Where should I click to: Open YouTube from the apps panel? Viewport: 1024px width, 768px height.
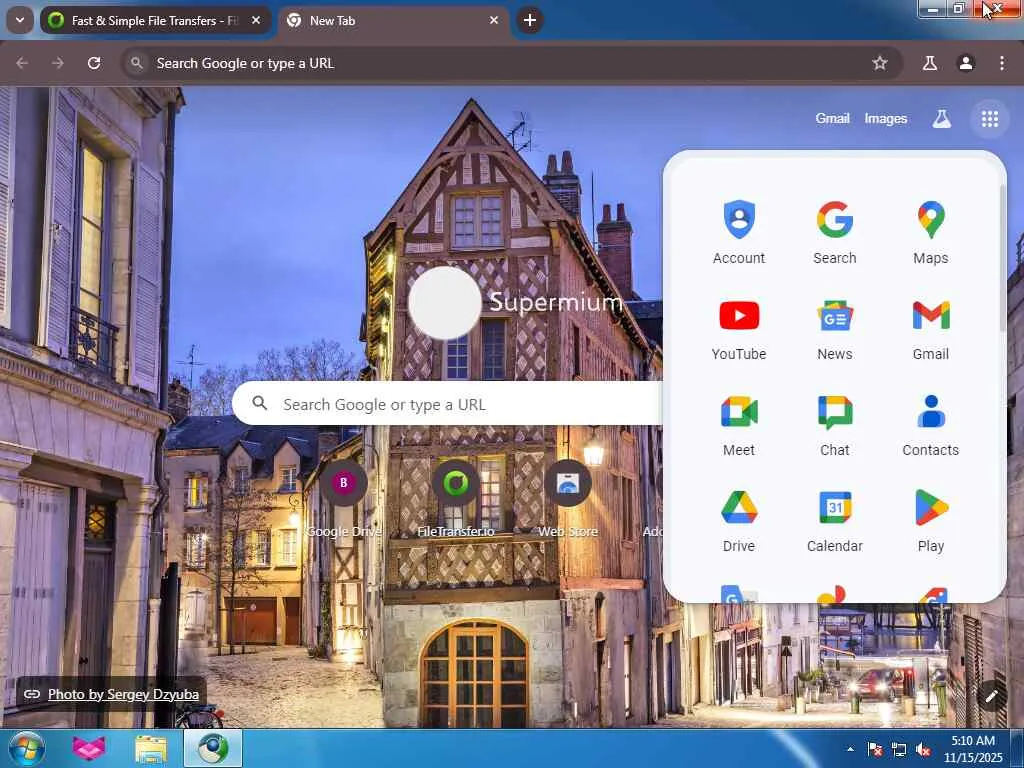tap(739, 328)
